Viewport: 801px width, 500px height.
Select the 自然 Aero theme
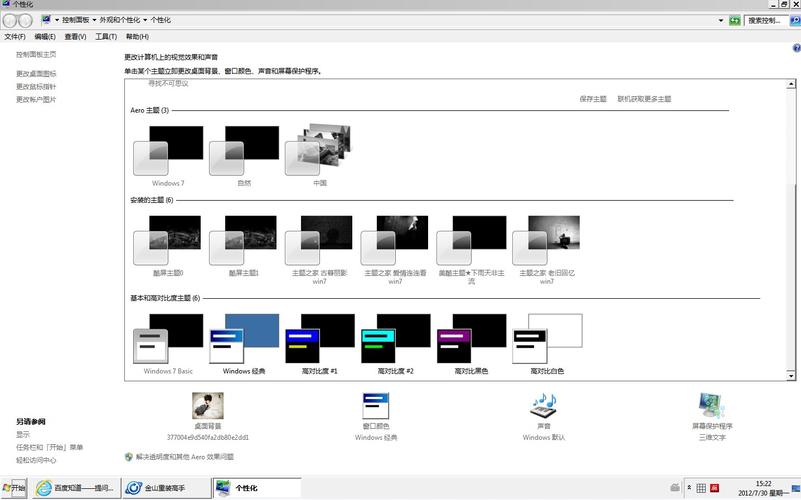[x=244, y=155]
